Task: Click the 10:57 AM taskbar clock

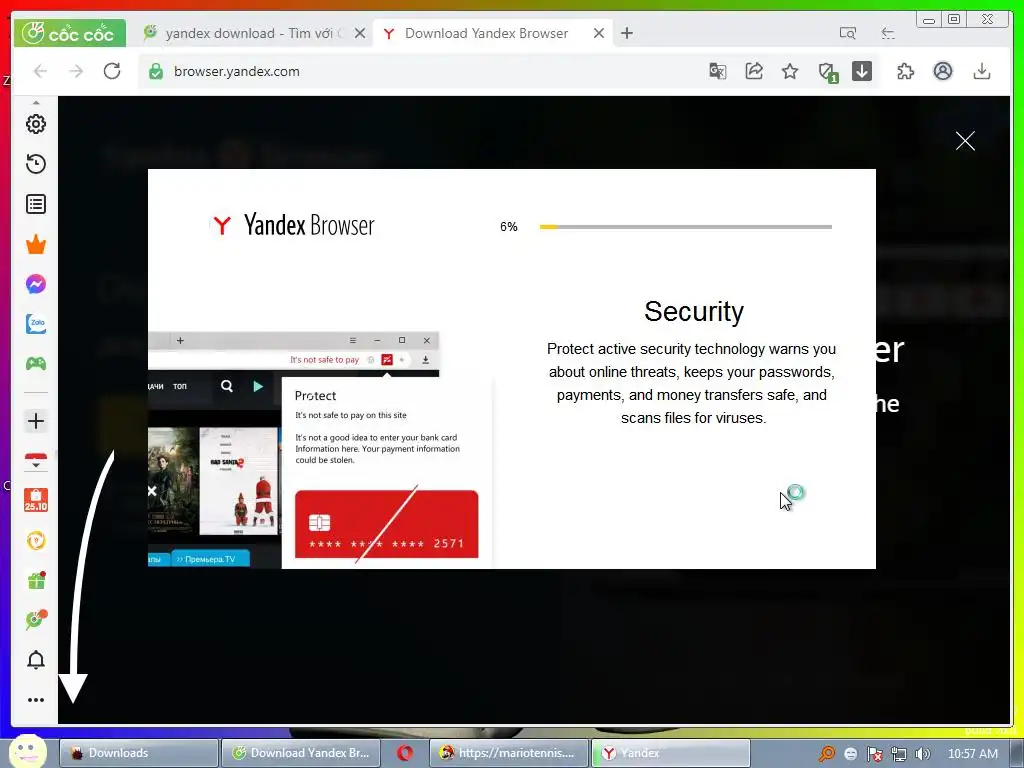Action: 972,754
